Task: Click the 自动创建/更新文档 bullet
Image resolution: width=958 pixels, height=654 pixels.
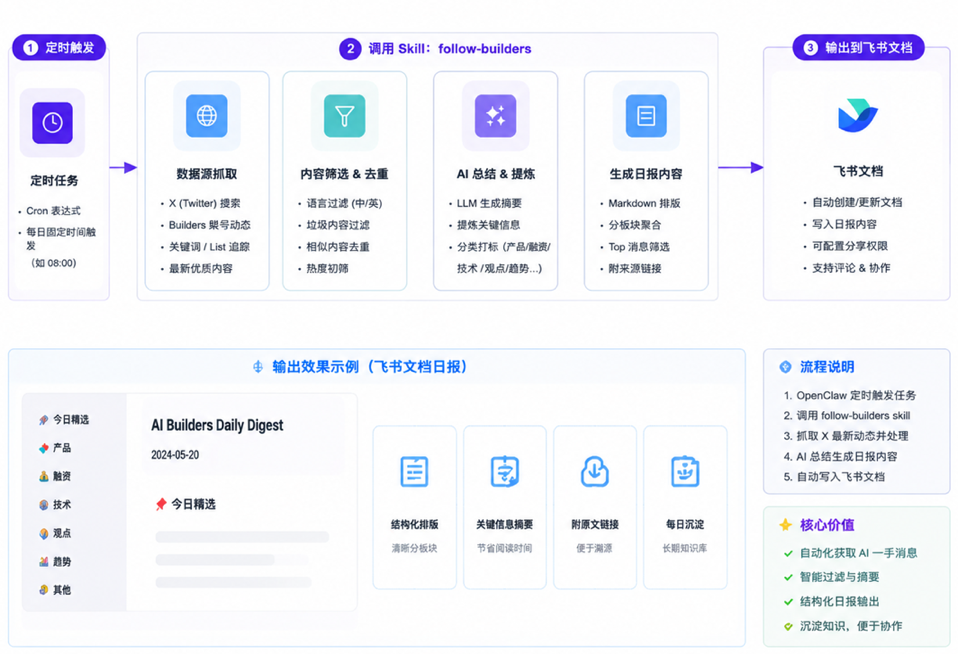Action: (857, 202)
